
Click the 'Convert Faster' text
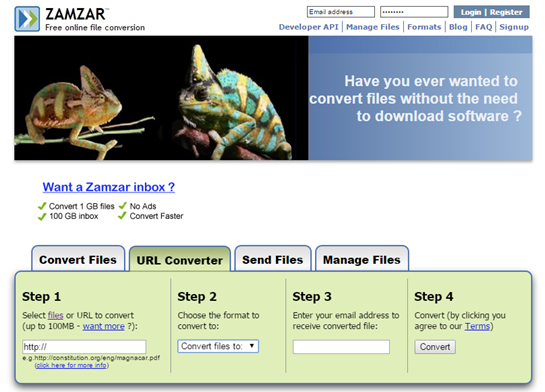click(x=156, y=216)
